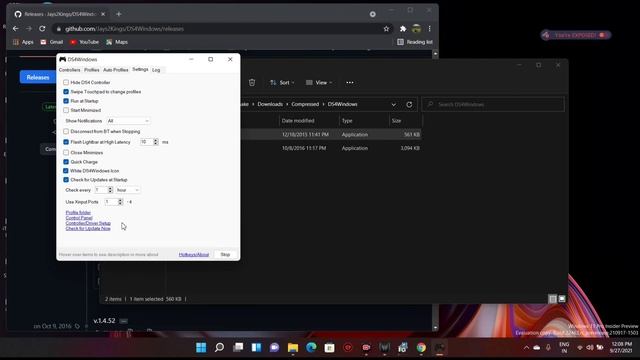Open a new Chrome tab with plus icon
The image size is (640, 360).
point(119,14)
